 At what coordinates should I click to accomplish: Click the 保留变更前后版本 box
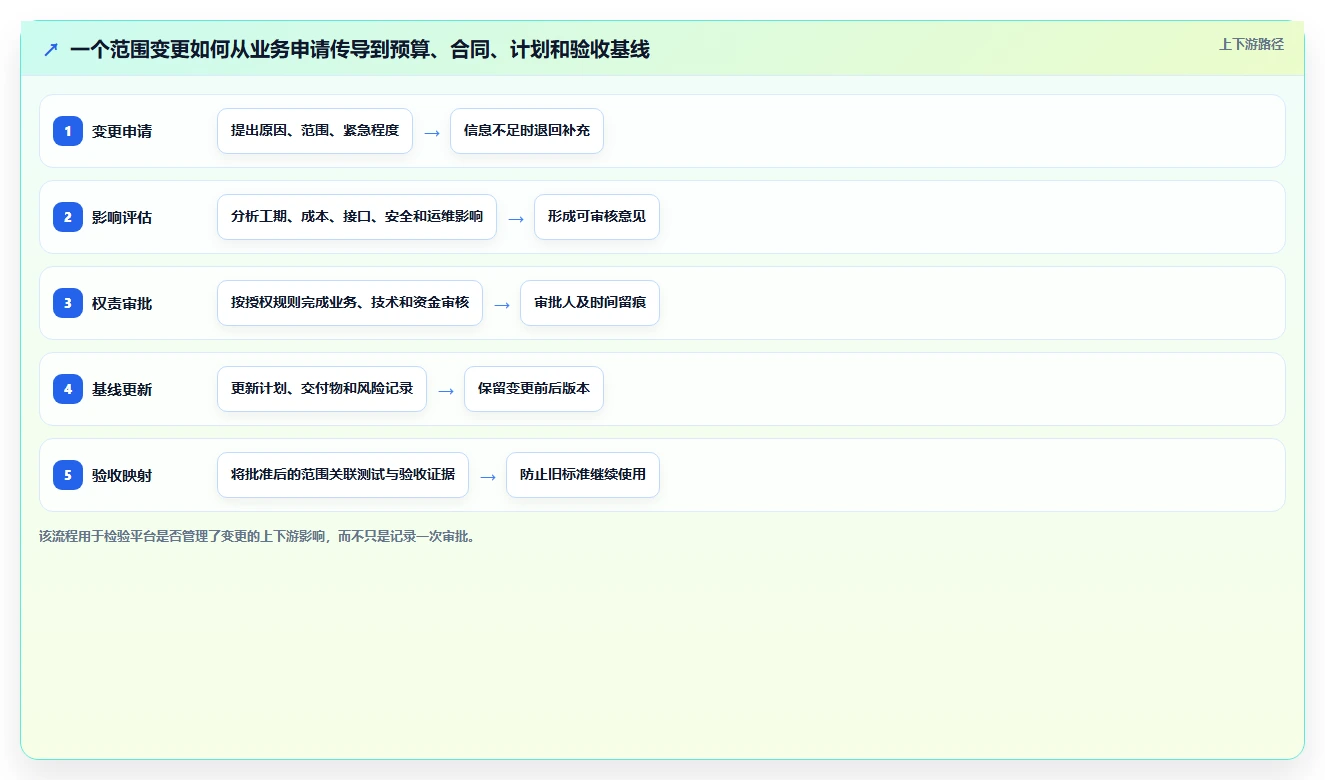pos(534,389)
